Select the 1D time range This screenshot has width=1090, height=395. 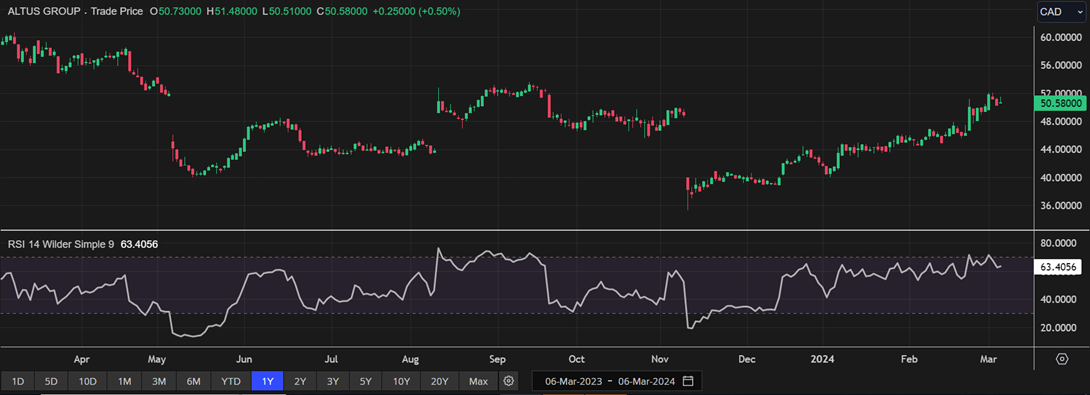click(19, 381)
